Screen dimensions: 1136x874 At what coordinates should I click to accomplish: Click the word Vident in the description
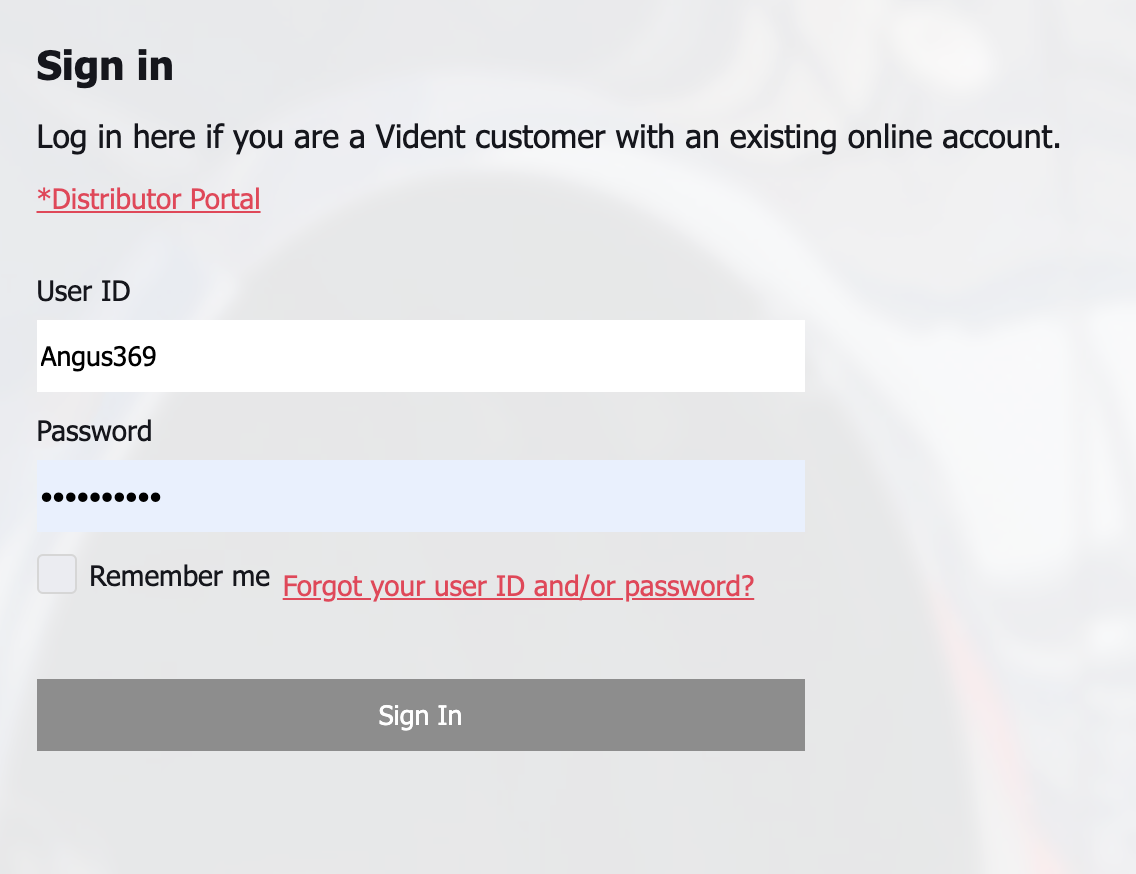pos(420,137)
